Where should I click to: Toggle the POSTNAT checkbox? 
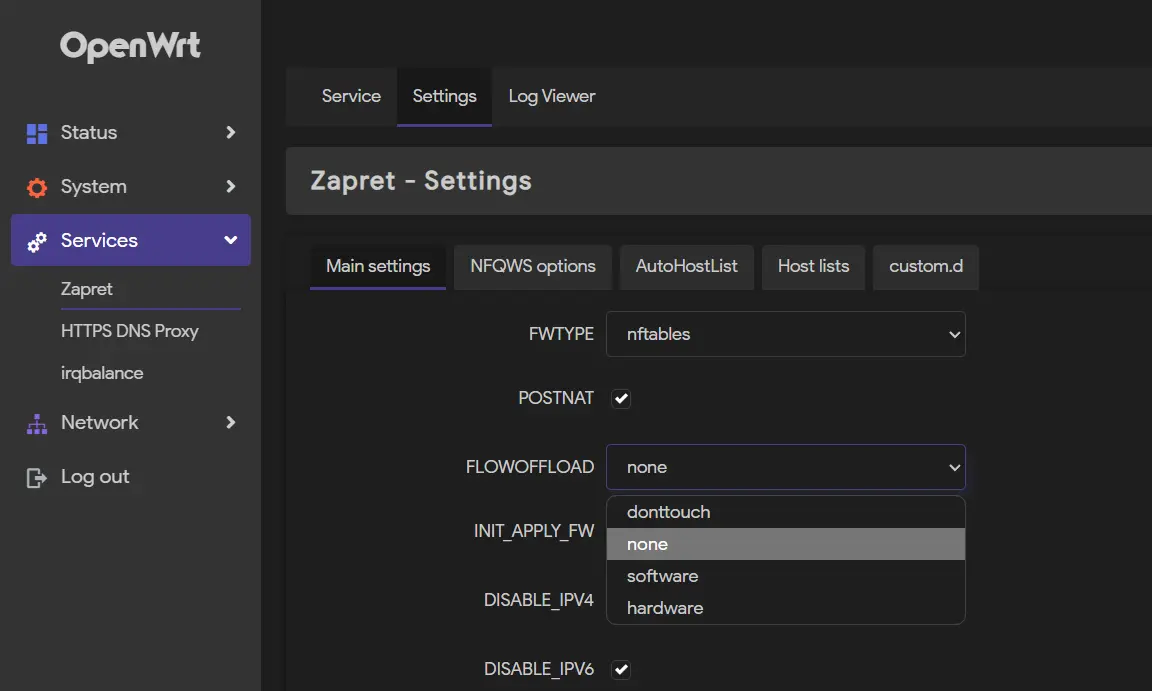click(x=621, y=398)
